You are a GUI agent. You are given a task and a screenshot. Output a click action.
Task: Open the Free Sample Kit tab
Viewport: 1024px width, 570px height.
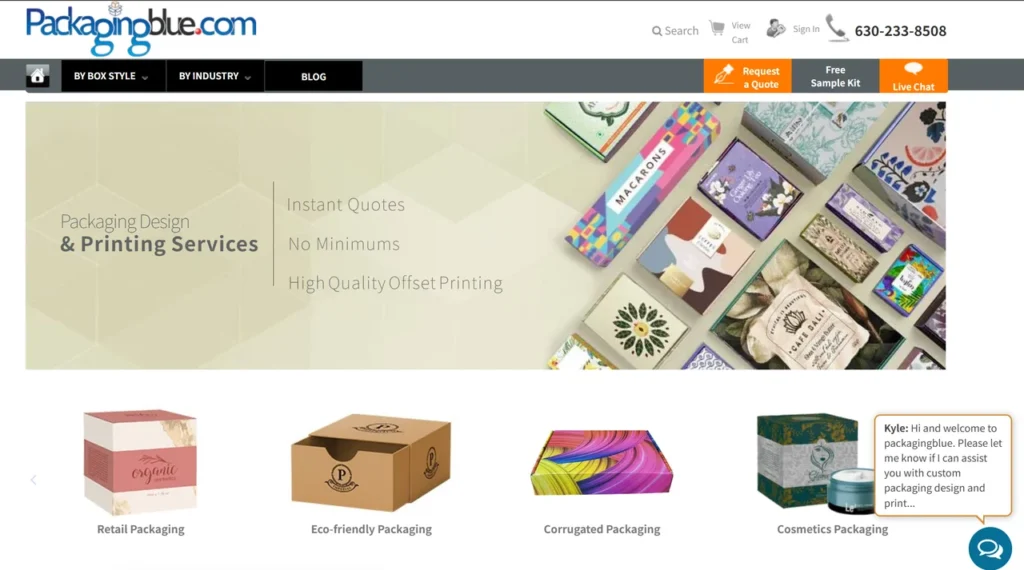(x=835, y=76)
